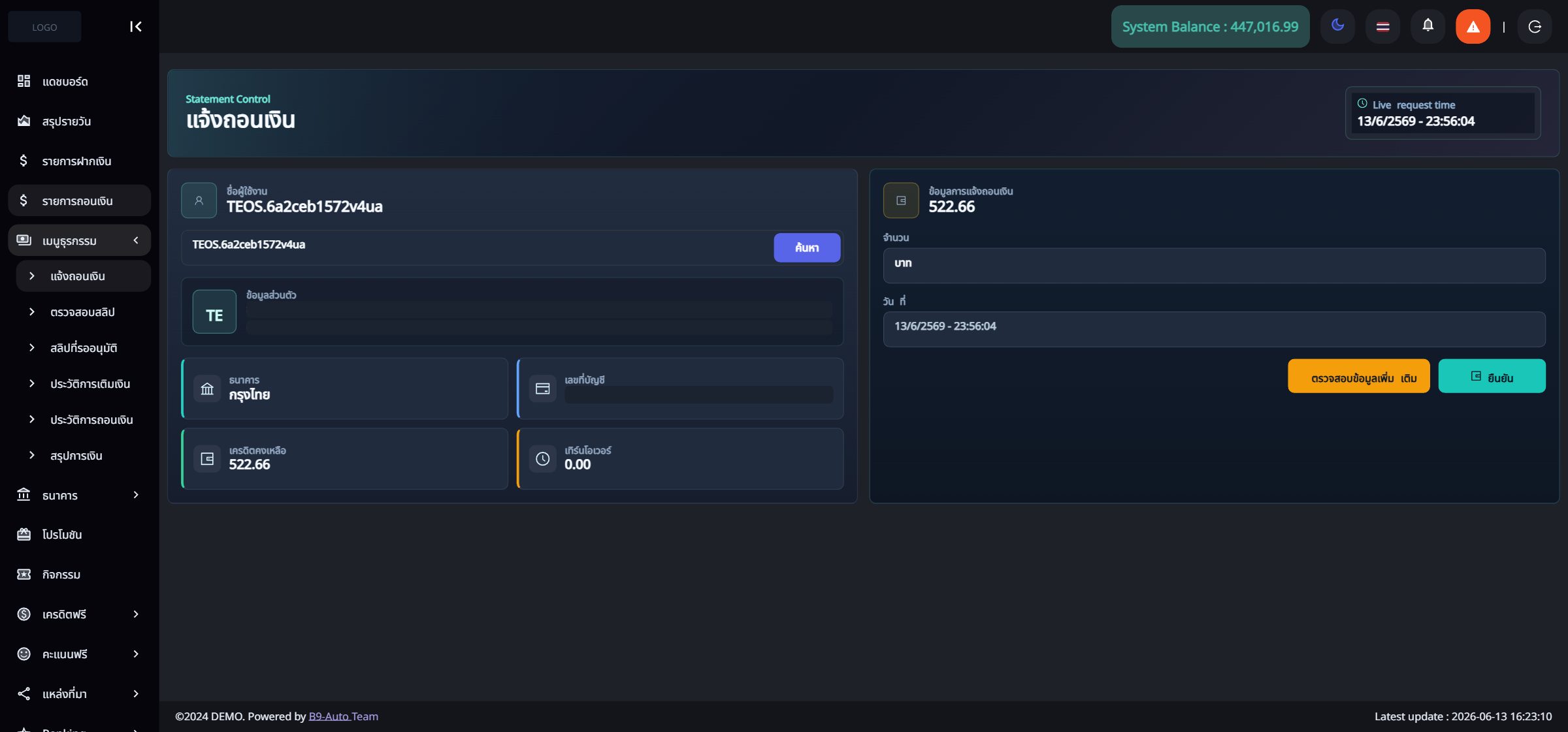The width and height of the screenshot is (1568, 732).
Task: Open the กิจกรรม activity menu
Action: point(79,574)
